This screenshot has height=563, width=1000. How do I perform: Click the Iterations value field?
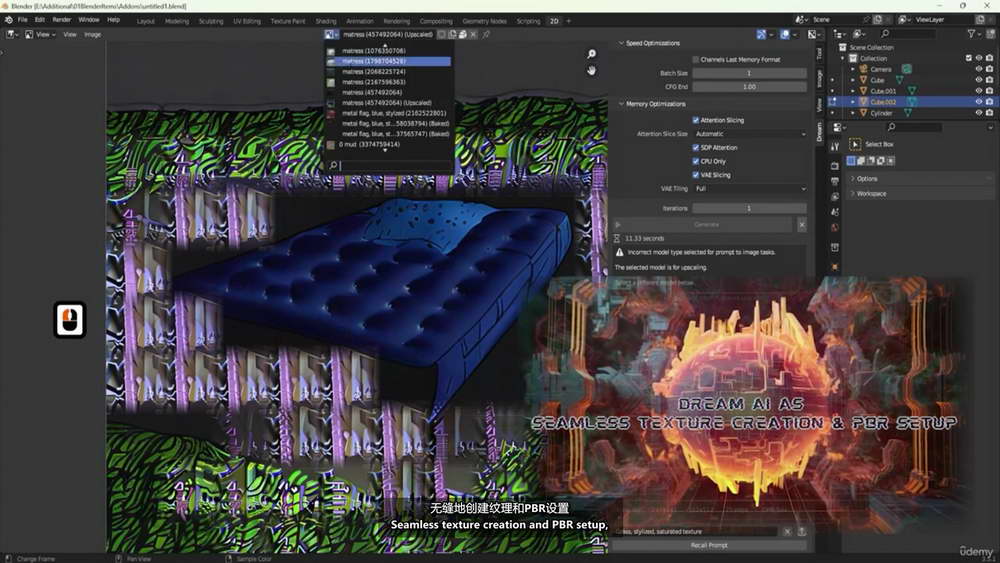coord(749,208)
